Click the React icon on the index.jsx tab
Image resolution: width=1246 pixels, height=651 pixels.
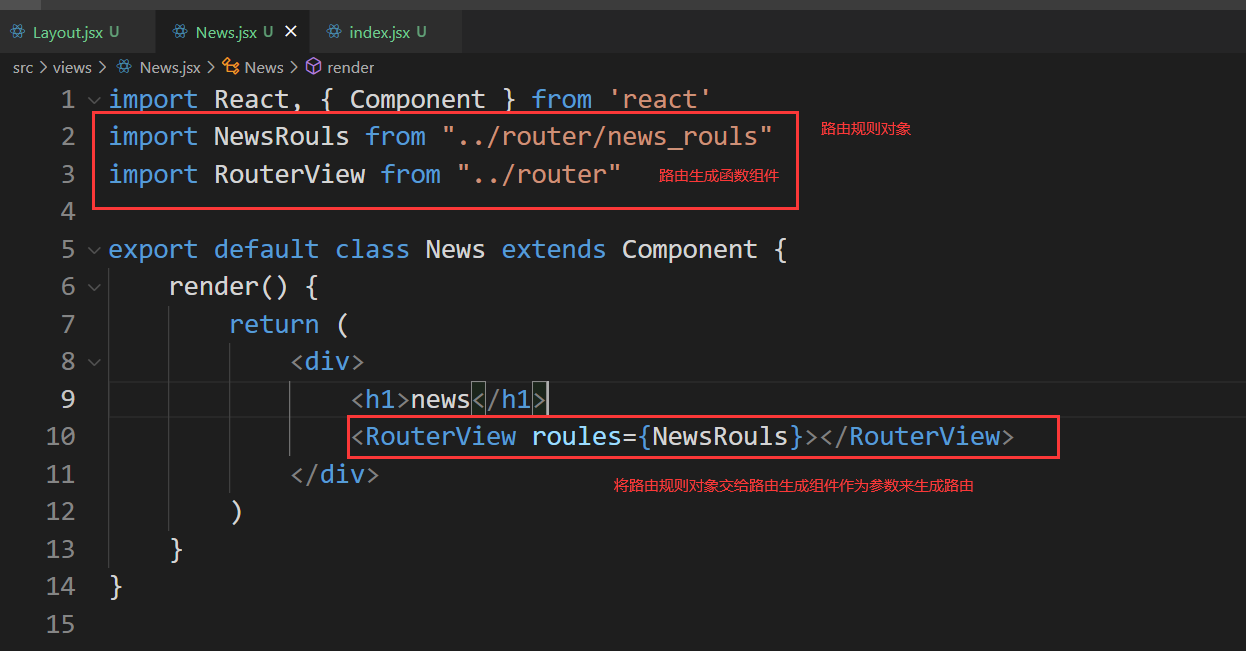(x=333, y=31)
